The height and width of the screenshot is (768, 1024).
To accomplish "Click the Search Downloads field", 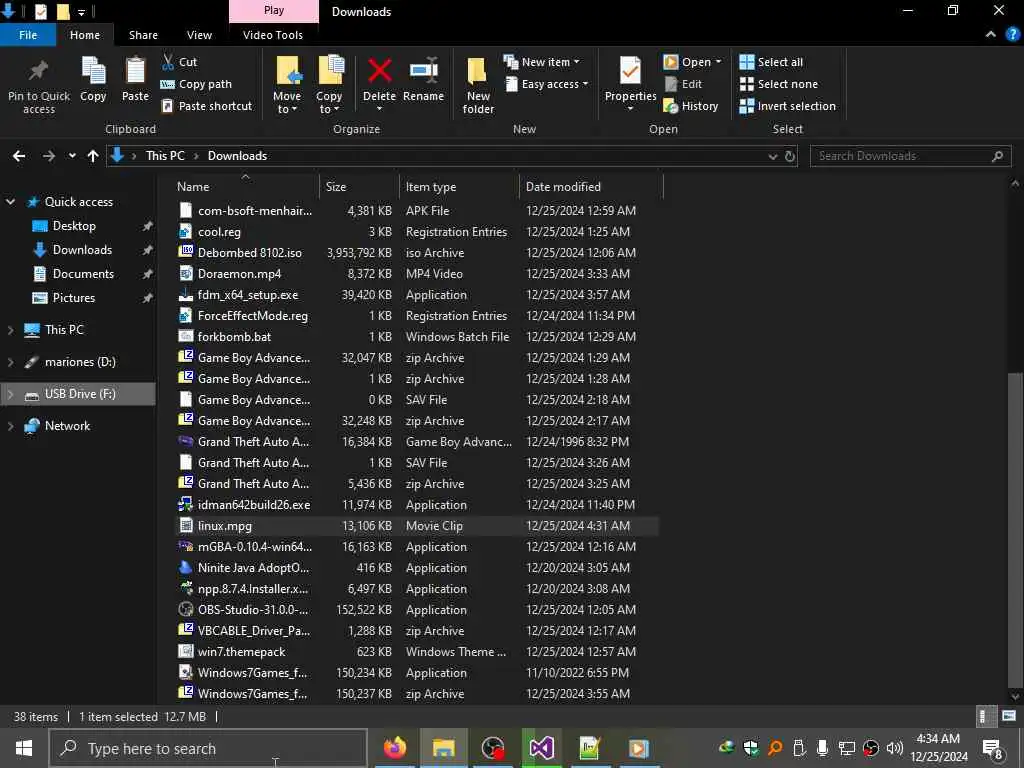I will pyautogui.click(x=910, y=156).
